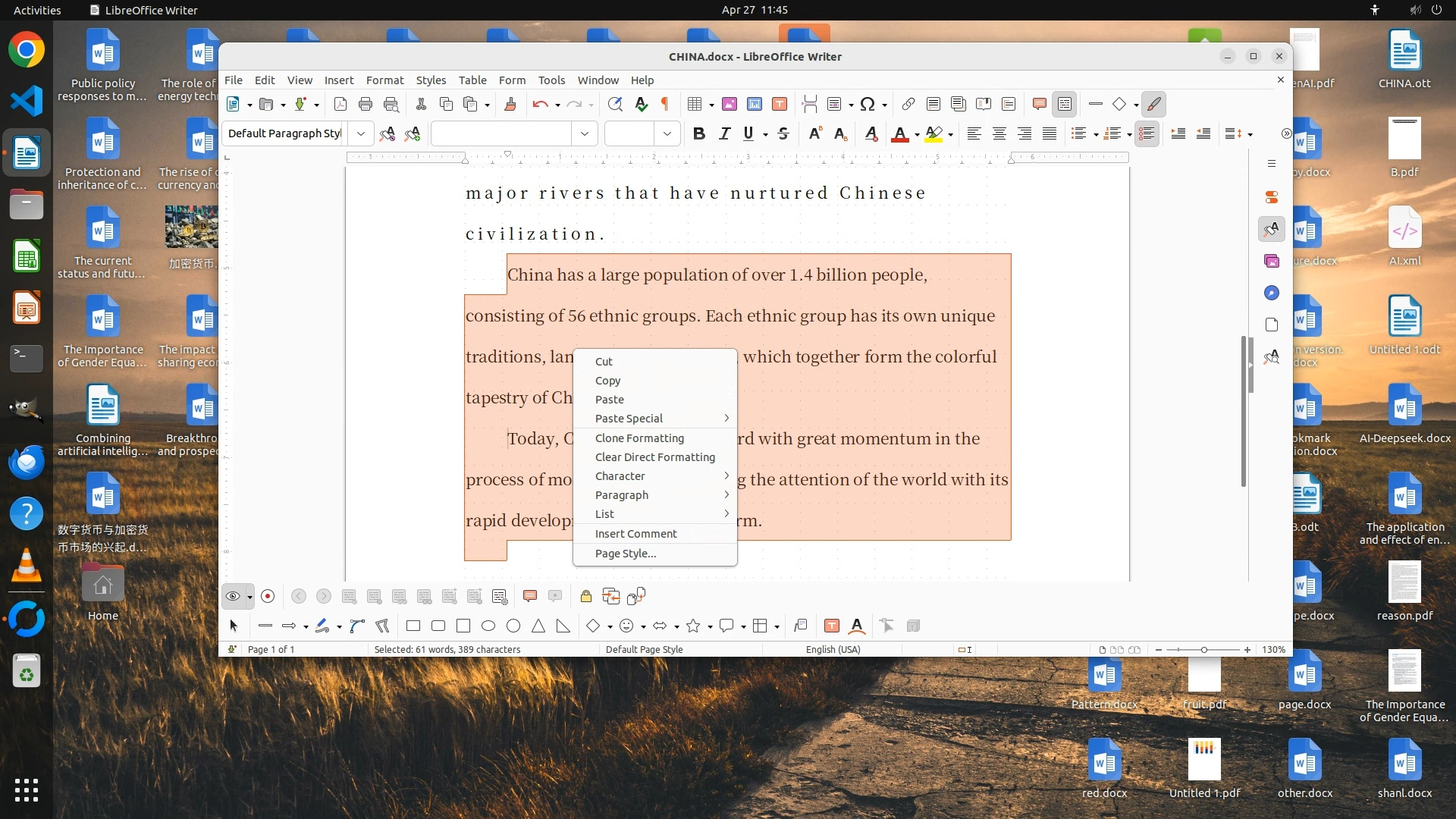The width and height of the screenshot is (1456, 819).
Task: Toggle Formatting Marks pilcrow button
Action: click(665, 105)
